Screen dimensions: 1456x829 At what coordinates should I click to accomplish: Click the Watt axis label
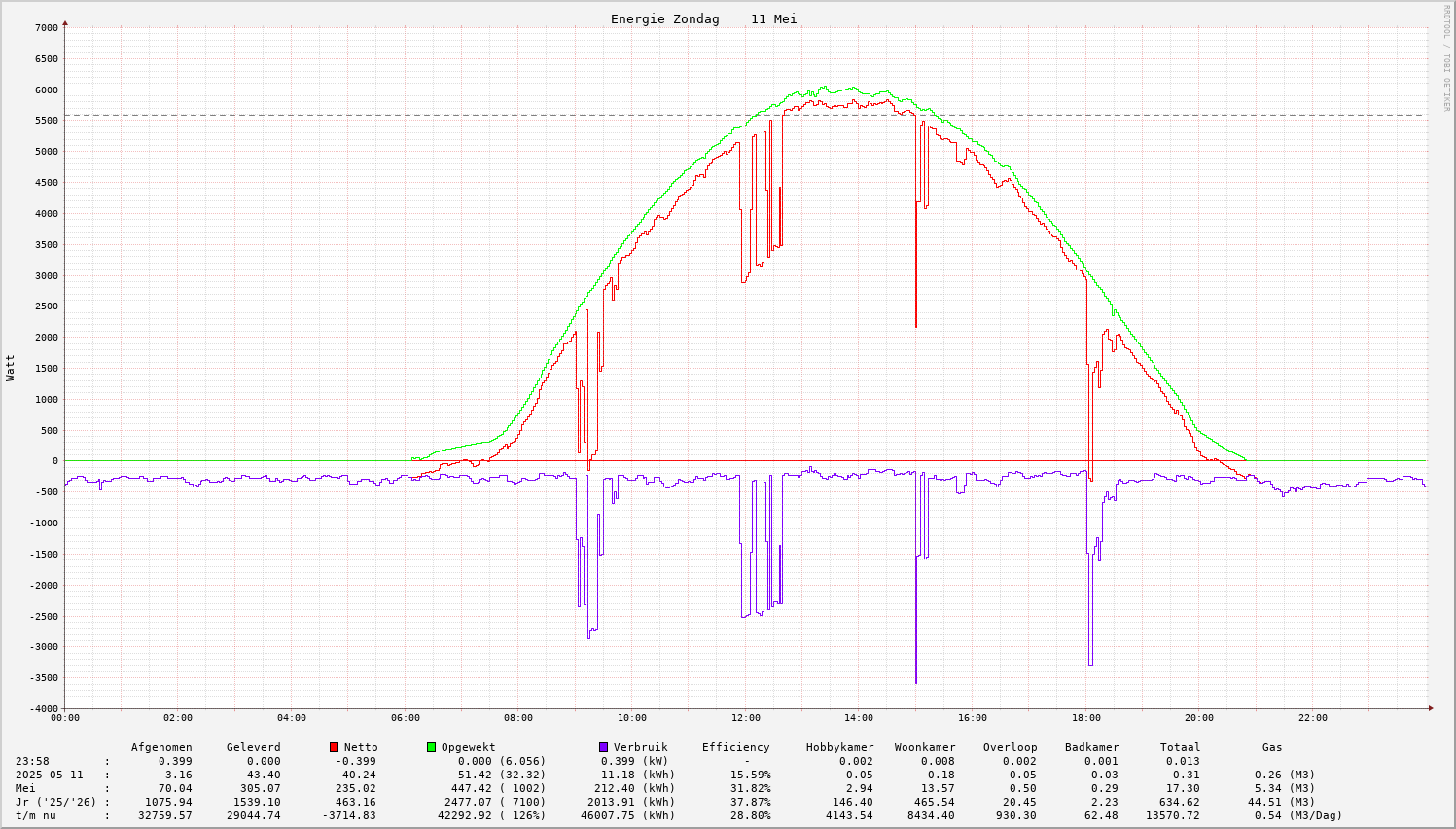click(x=11, y=368)
